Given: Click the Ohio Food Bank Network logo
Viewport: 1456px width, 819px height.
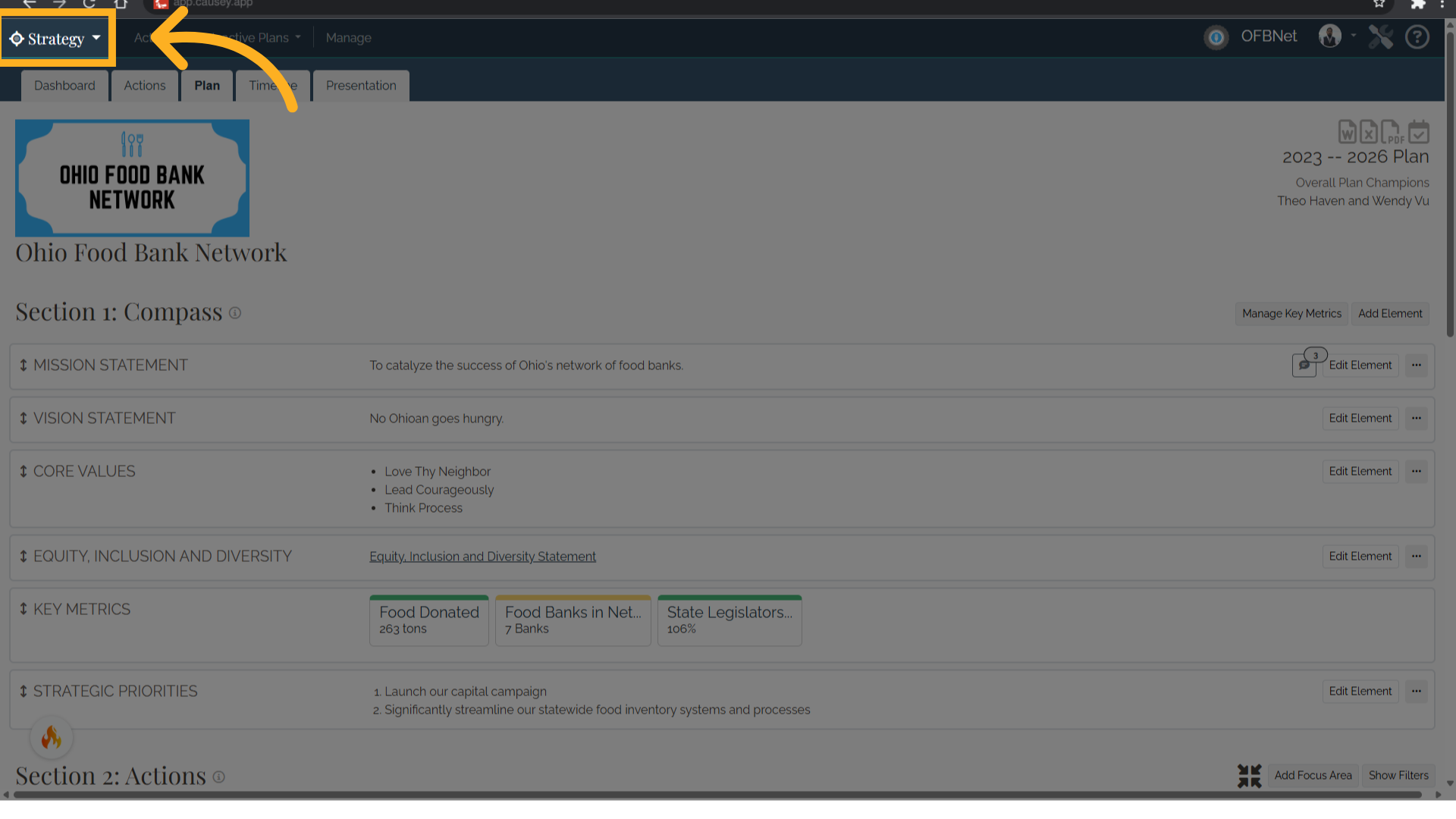Looking at the screenshot, I should (x=132, y=177).
